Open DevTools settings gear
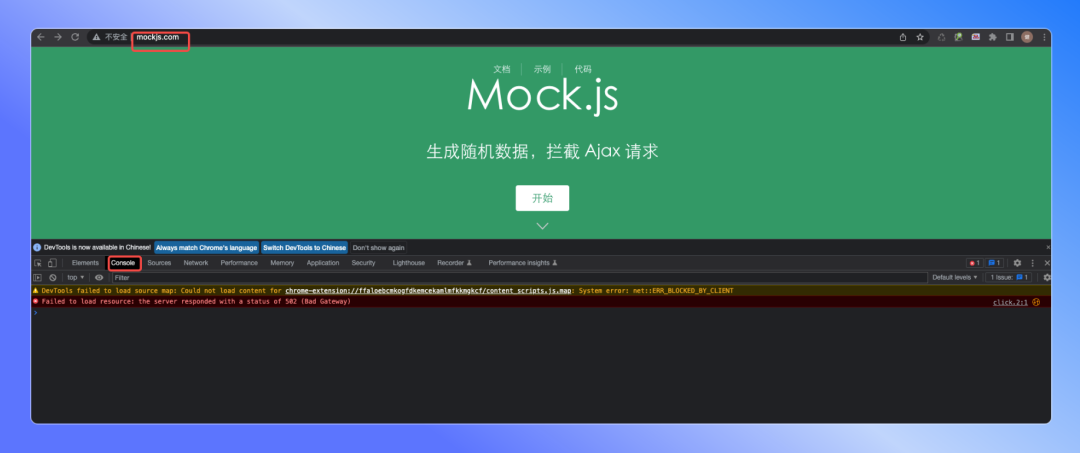Viewport: 1080px width, 453px height. (1017, 263)
